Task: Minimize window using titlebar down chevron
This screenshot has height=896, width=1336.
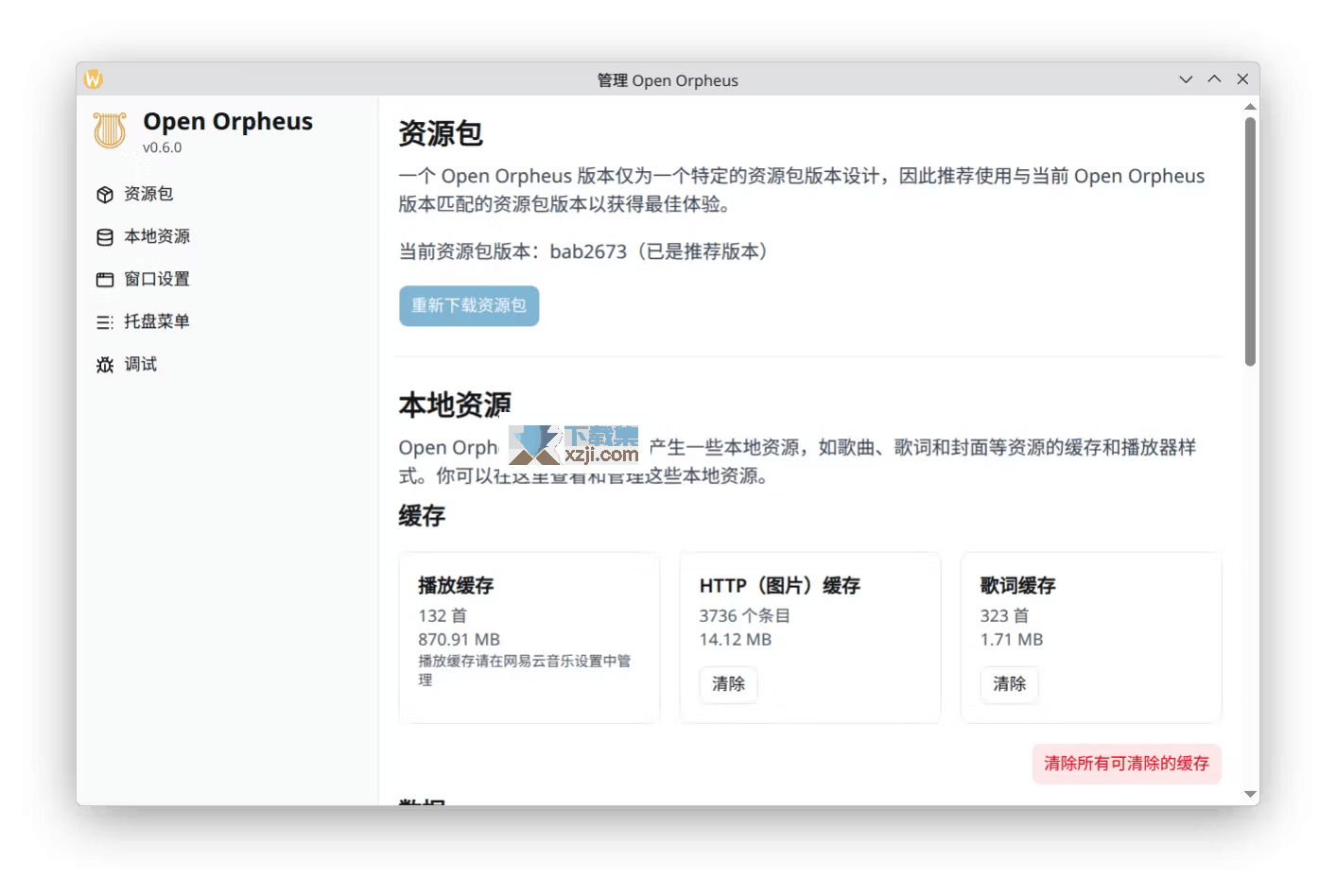Action: [x=1186, y=79]
